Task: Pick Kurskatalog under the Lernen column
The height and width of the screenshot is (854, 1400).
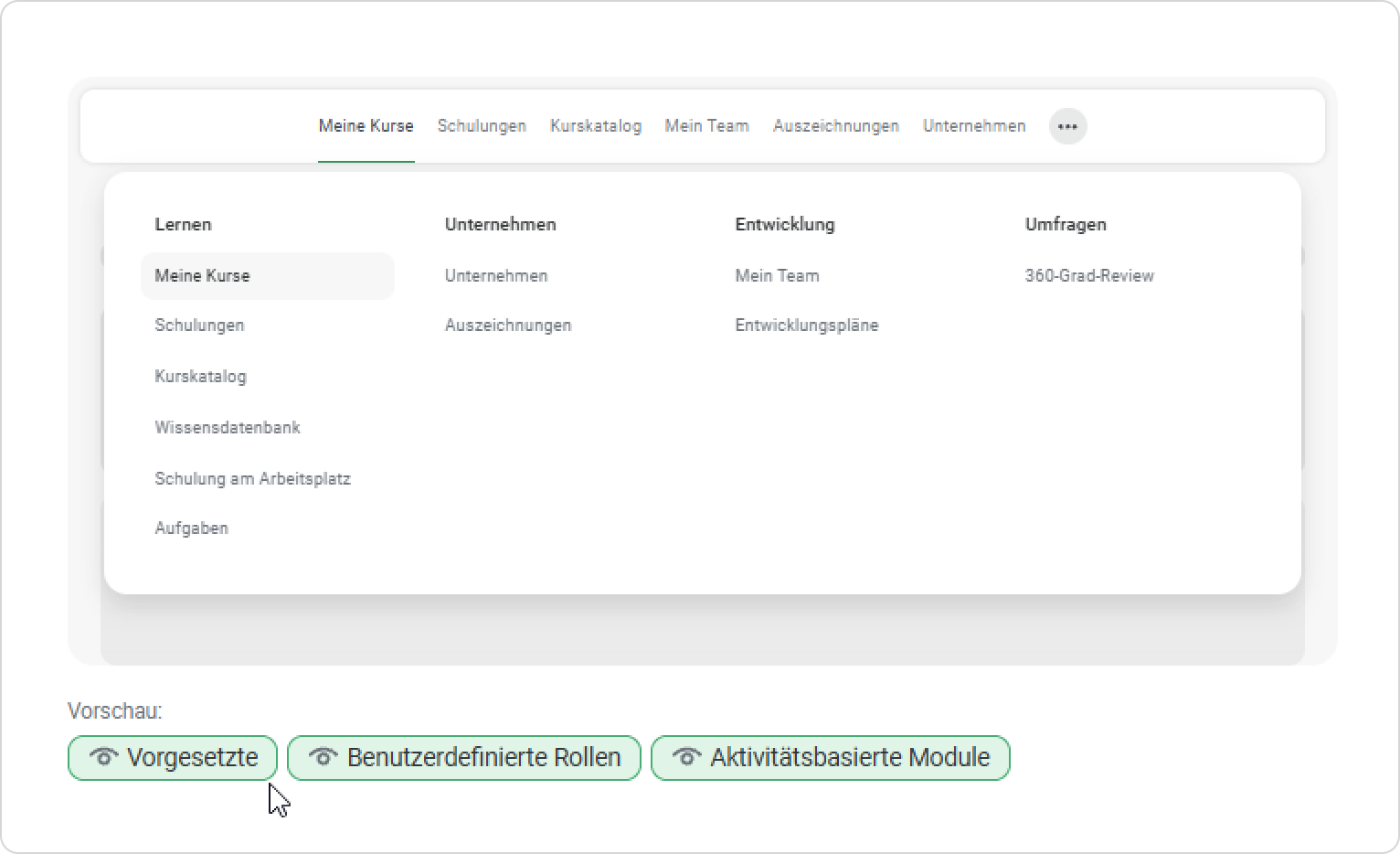Action: (200, 377)
